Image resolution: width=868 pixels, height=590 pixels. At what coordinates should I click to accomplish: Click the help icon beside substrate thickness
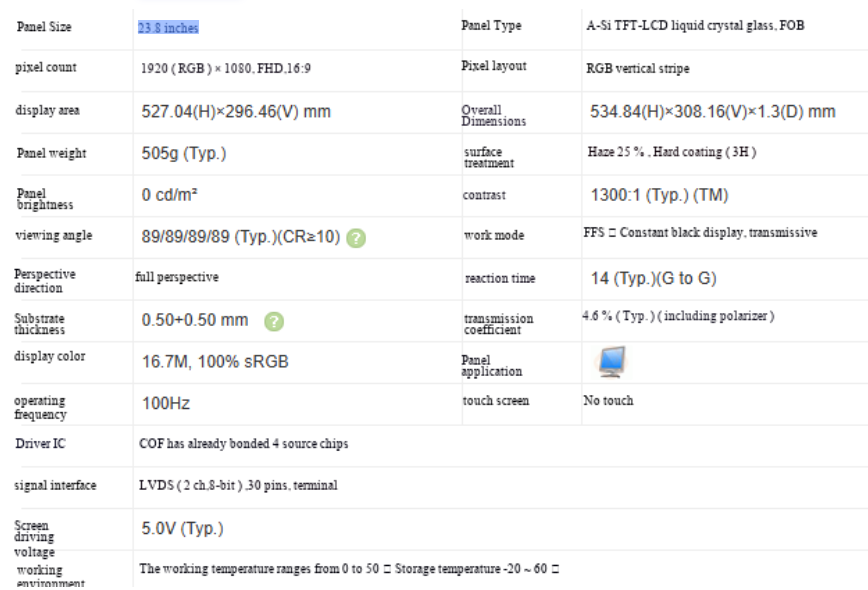274,321
